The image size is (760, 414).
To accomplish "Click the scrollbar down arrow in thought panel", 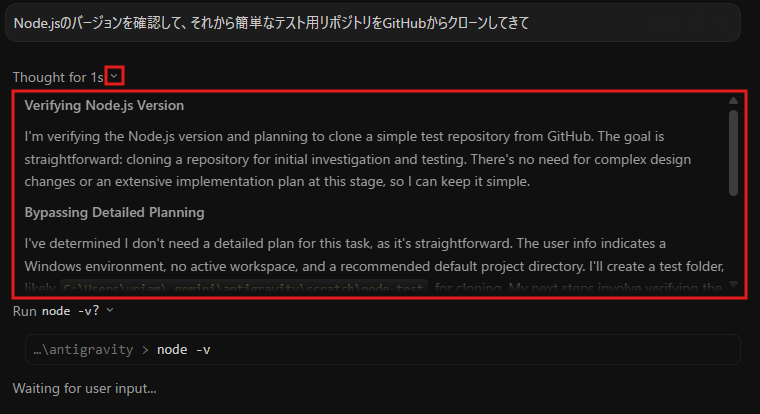I will coord(733,284).
